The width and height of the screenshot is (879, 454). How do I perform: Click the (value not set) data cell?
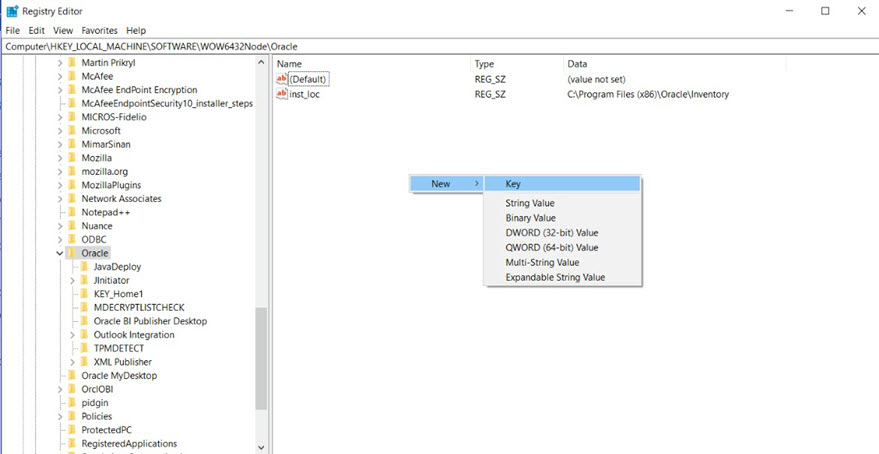click(x=596, y=80)
